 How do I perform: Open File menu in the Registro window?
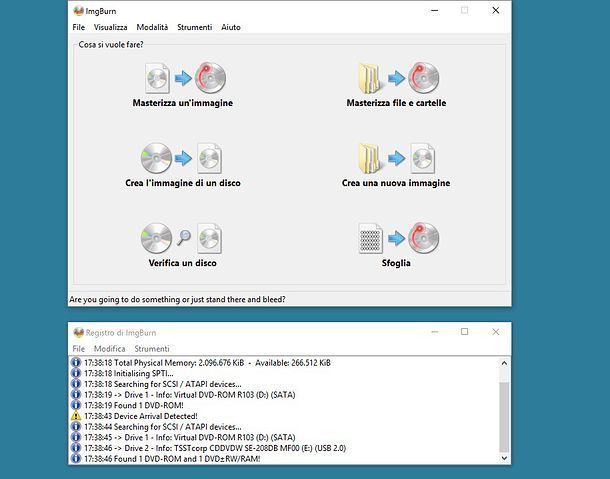coord(79,349)
